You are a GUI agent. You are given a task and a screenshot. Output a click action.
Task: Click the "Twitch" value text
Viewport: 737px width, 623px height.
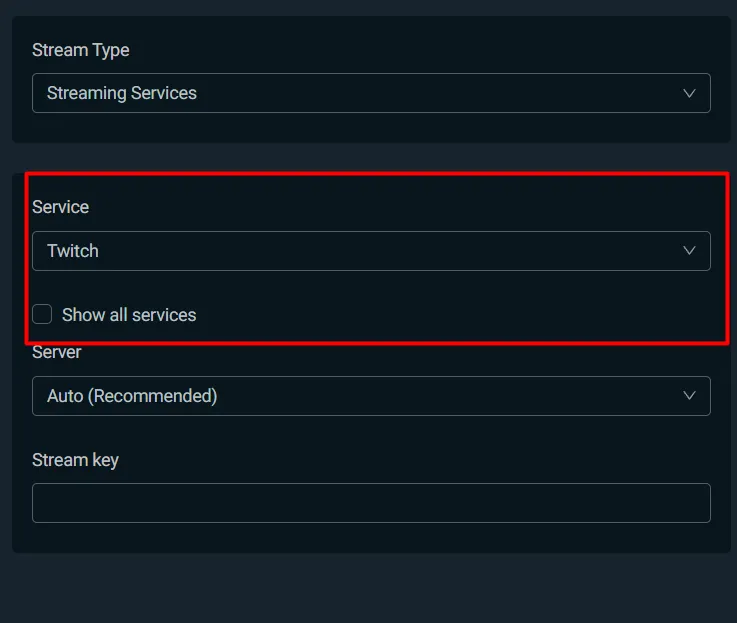(73, 251)
